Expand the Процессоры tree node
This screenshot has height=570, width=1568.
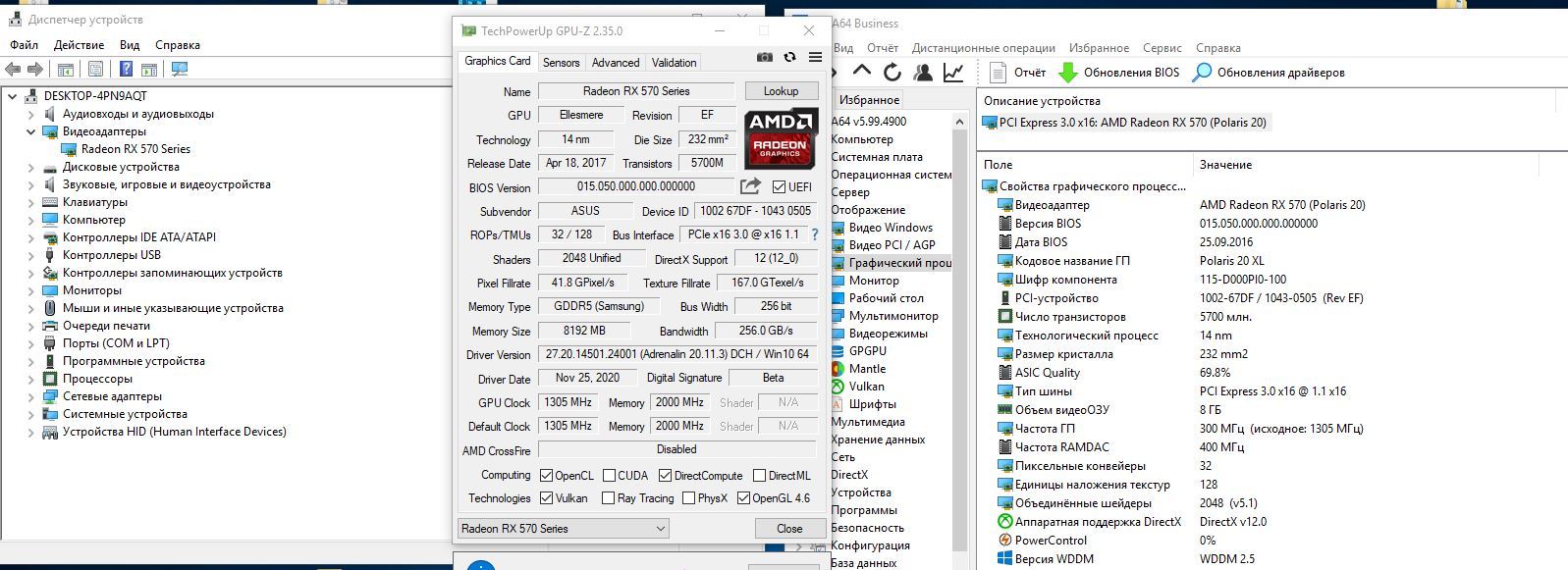(30, 379)
